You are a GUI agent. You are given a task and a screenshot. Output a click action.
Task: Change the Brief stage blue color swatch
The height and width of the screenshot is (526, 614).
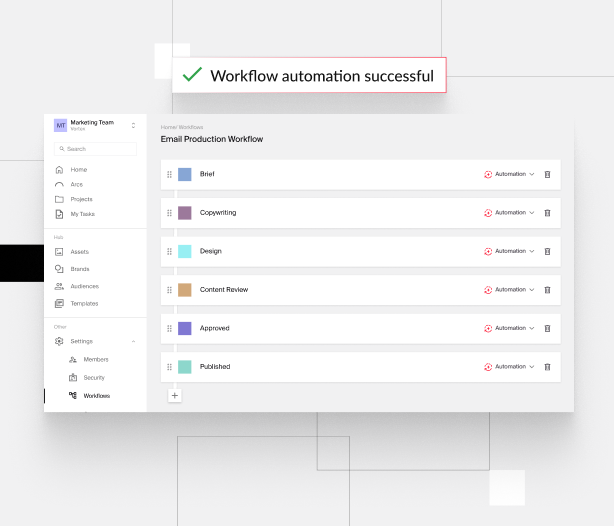point(185,174)
